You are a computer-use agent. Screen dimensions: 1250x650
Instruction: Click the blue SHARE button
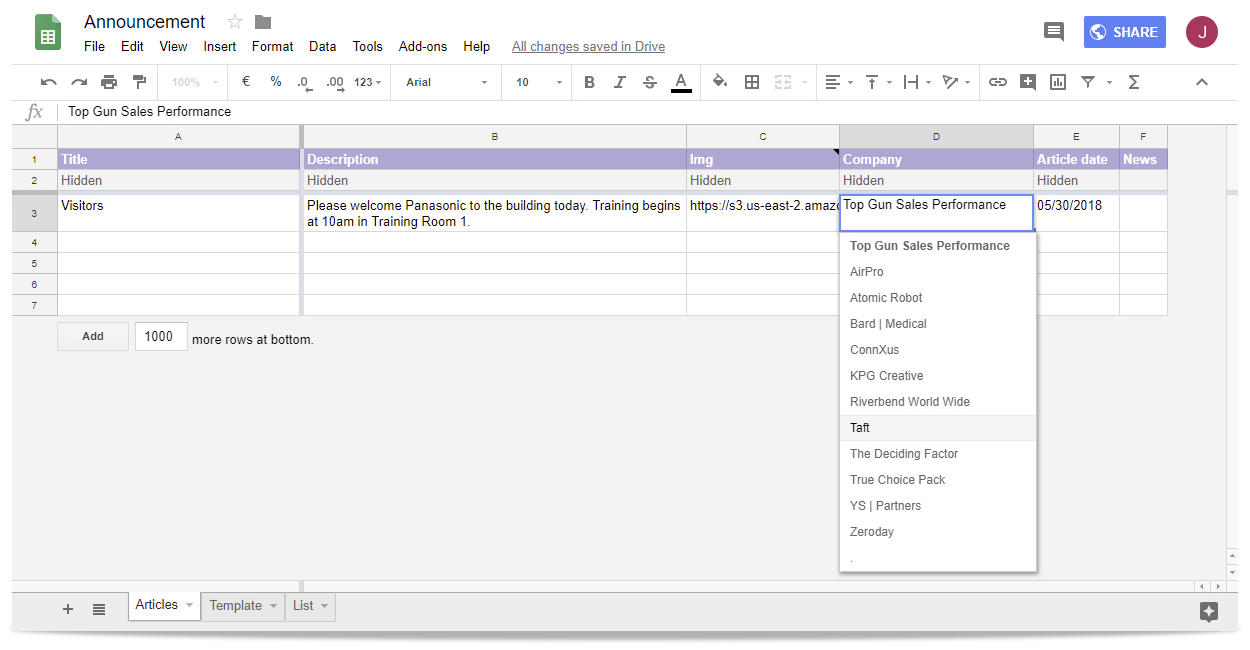click(x=1125, y=32)
